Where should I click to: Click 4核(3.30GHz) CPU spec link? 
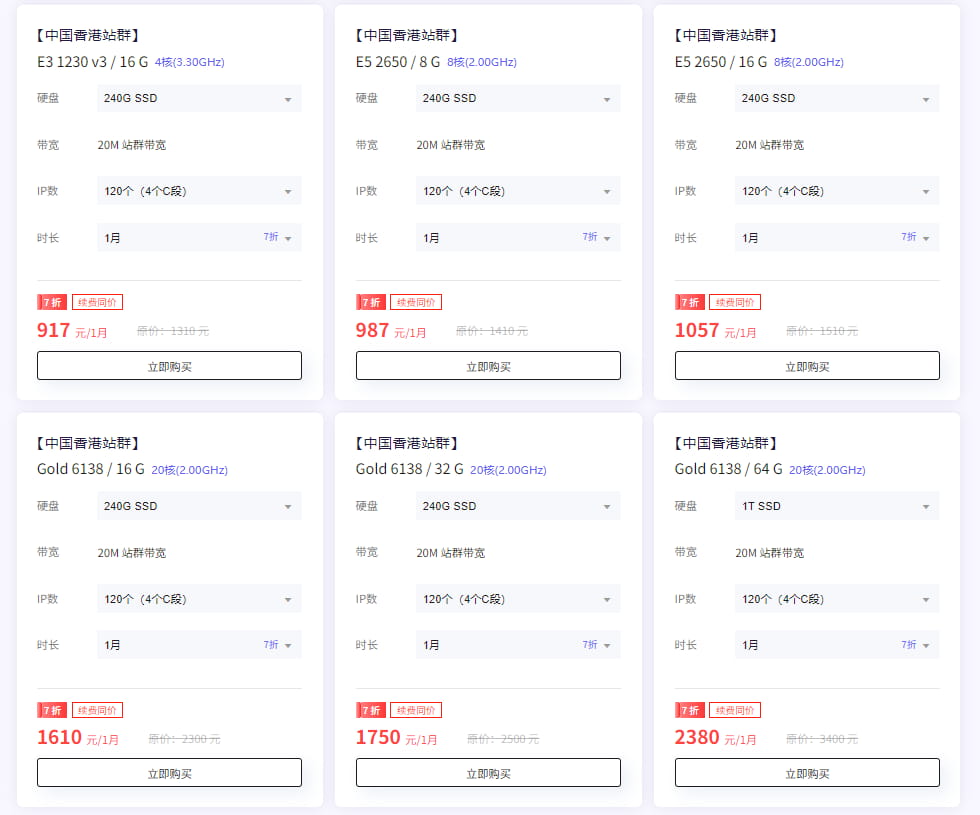point(190,62)
